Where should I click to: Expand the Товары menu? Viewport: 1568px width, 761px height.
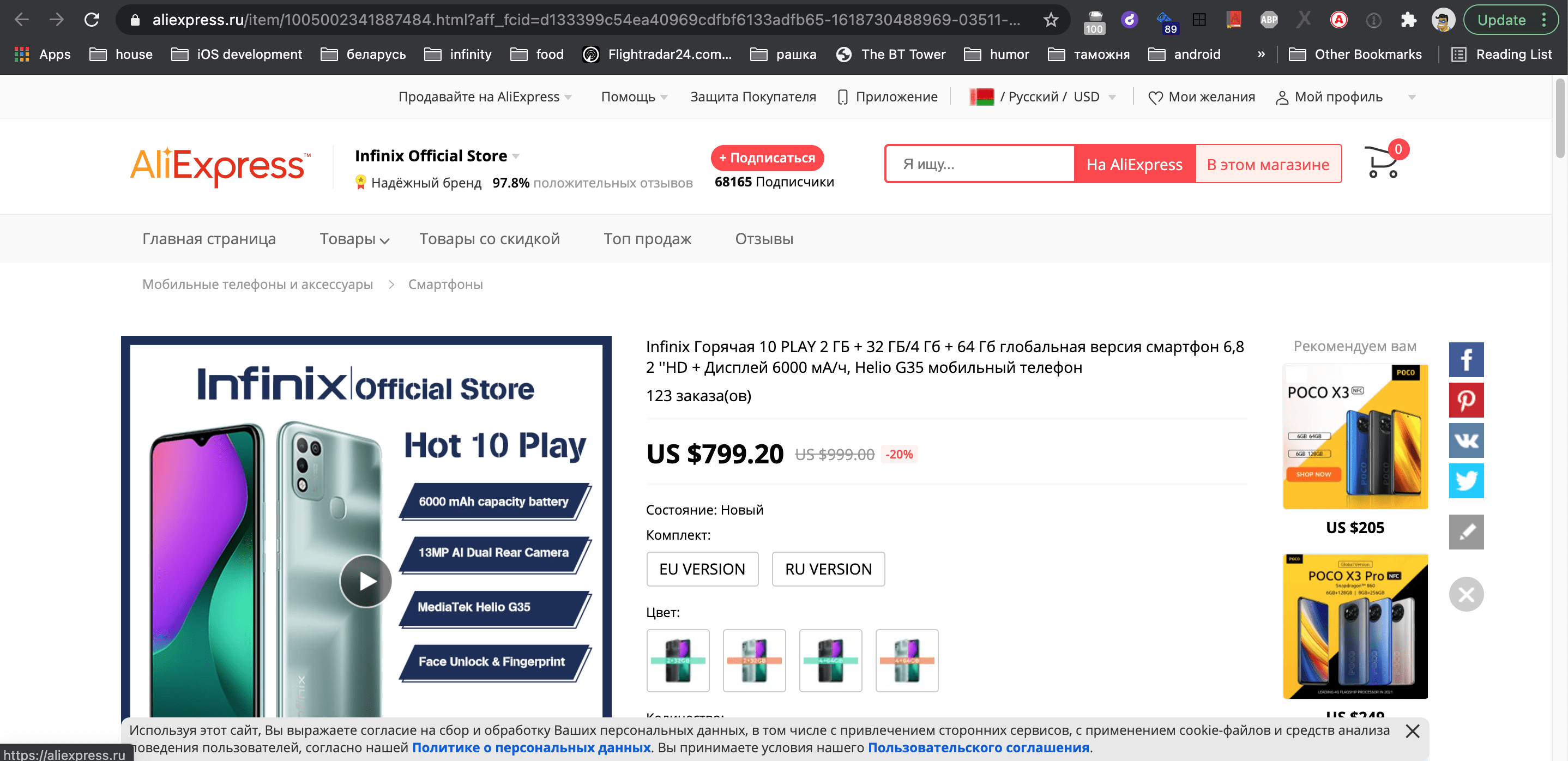click(354, 239)
